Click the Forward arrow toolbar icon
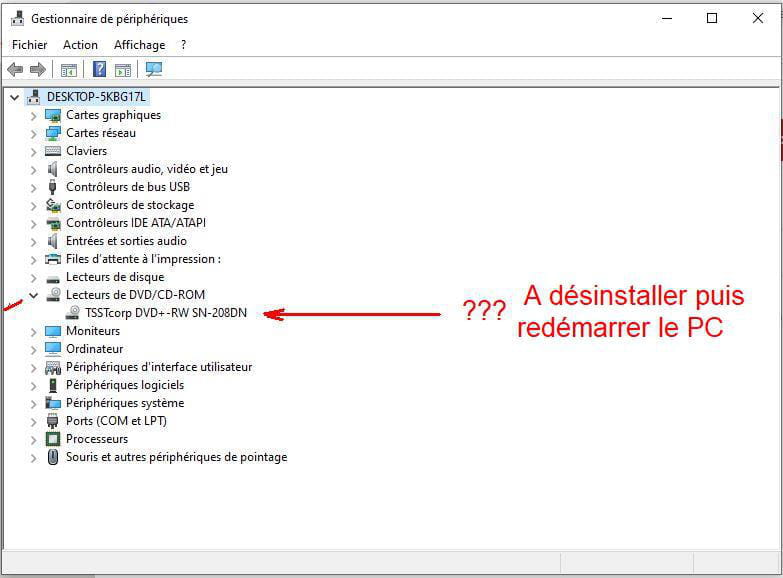The height and width of the screenshot is (578, 783). click(37, 69)
